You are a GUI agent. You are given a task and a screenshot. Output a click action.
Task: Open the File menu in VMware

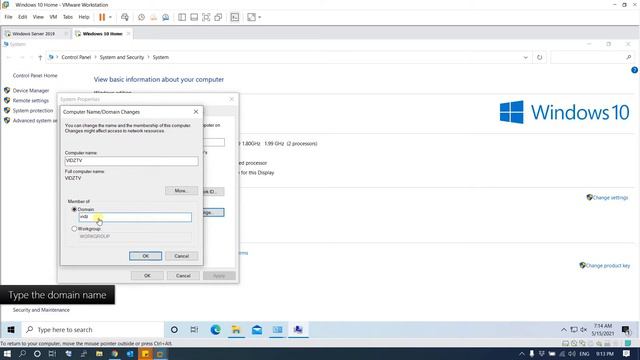click(8, 17)
